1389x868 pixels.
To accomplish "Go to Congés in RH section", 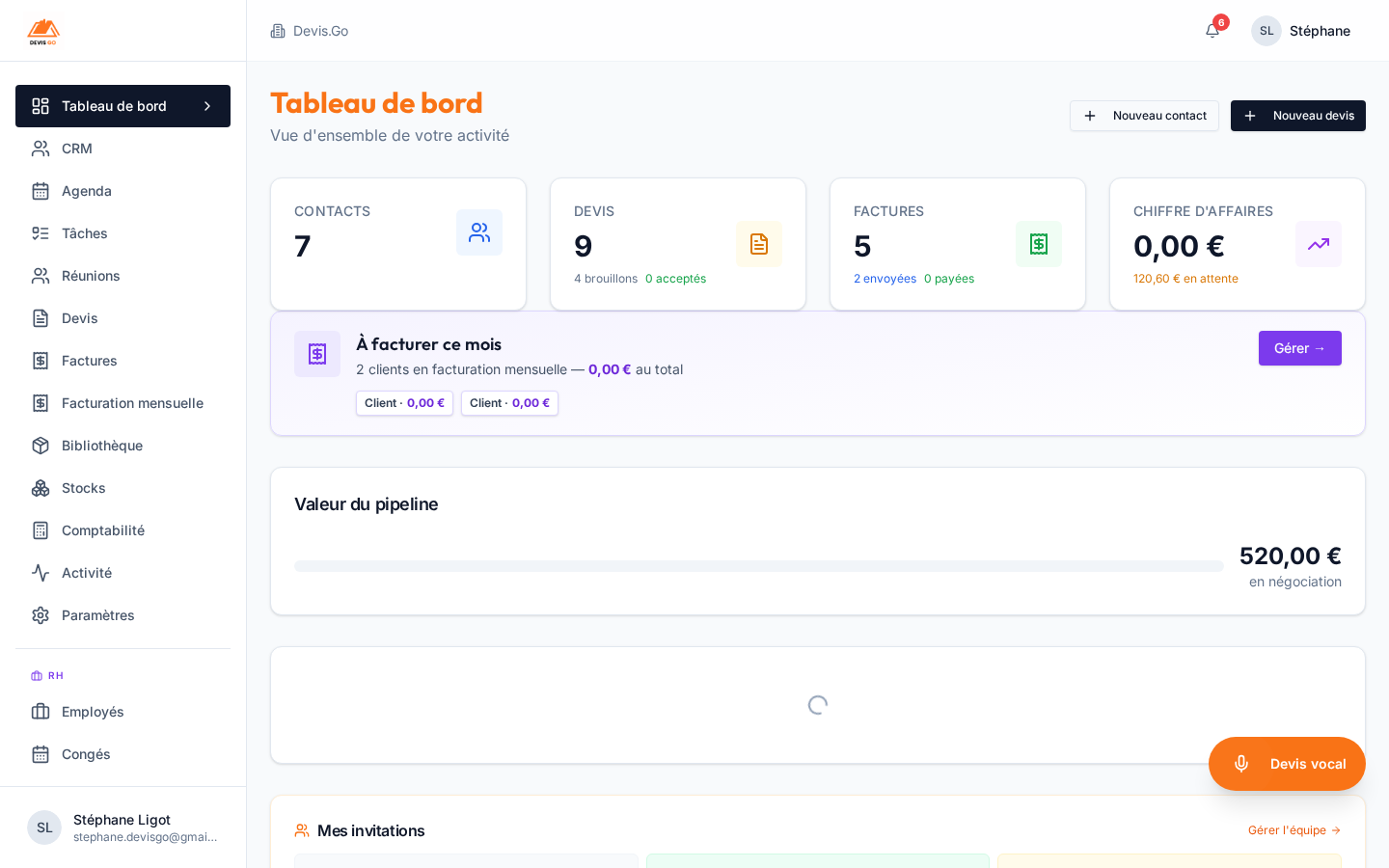I will point(123,754).
